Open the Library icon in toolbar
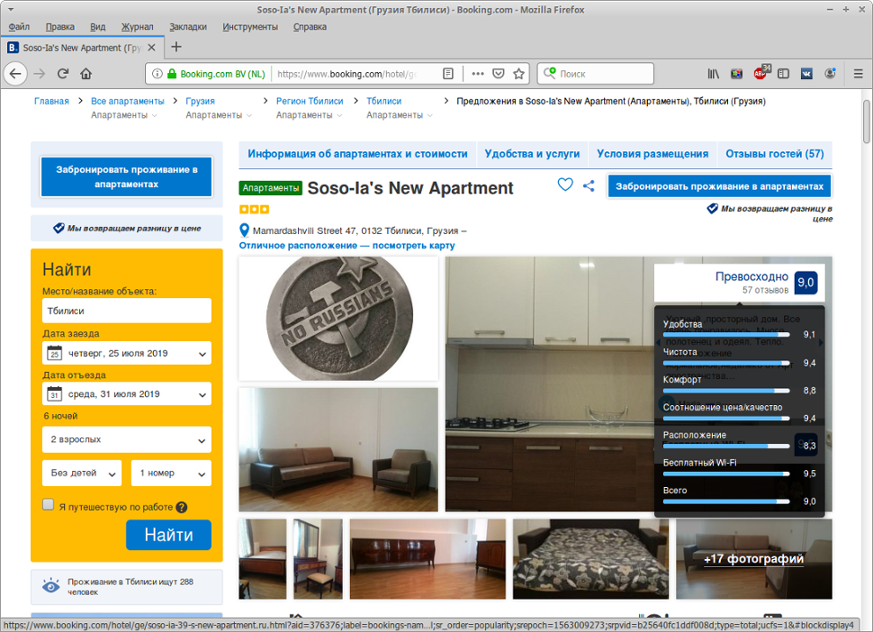Screen dimensions: 873x632 pyautogui.click(x=713, y=74)
